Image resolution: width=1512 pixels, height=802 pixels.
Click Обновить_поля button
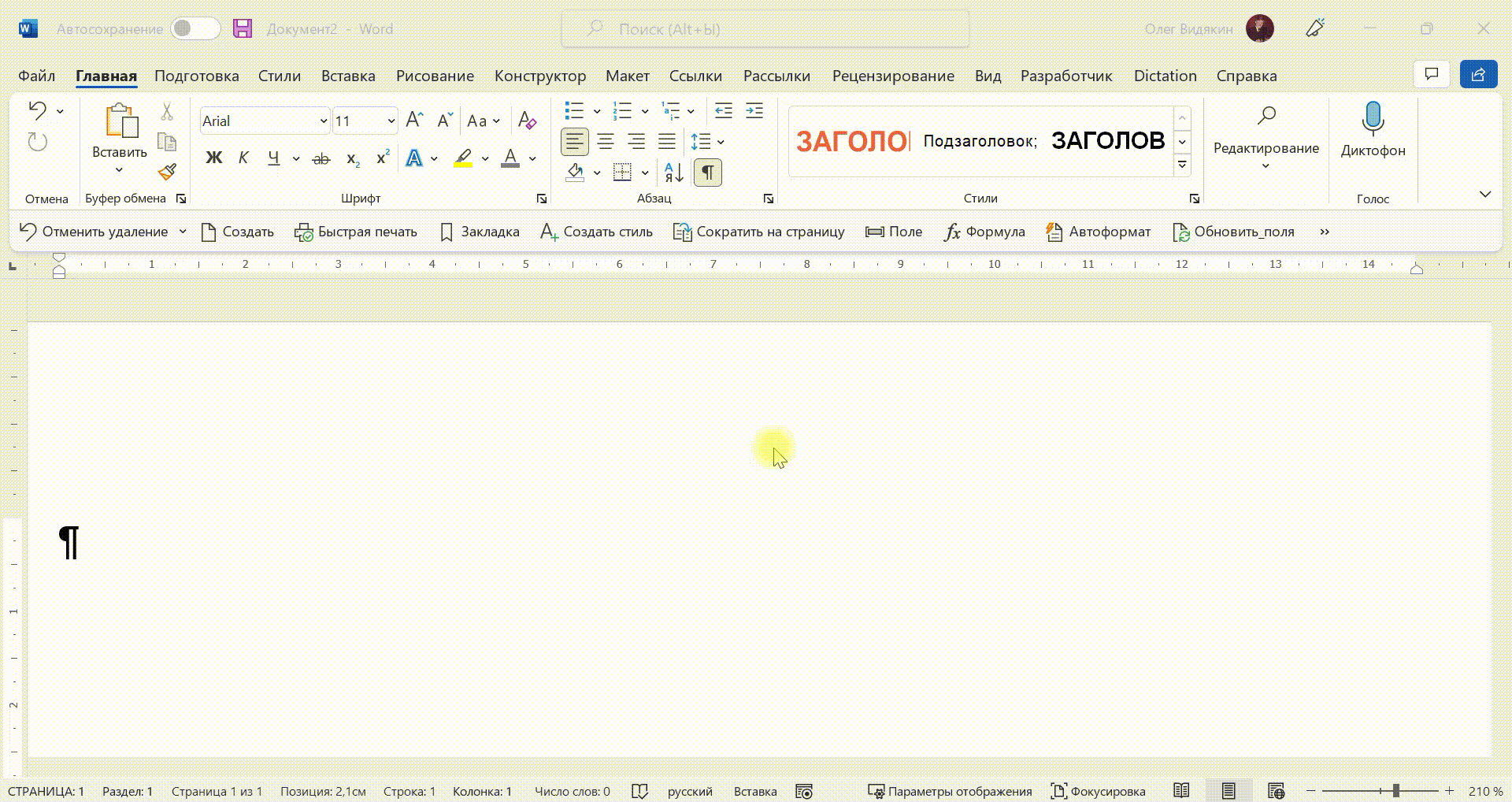[1233, 232]
